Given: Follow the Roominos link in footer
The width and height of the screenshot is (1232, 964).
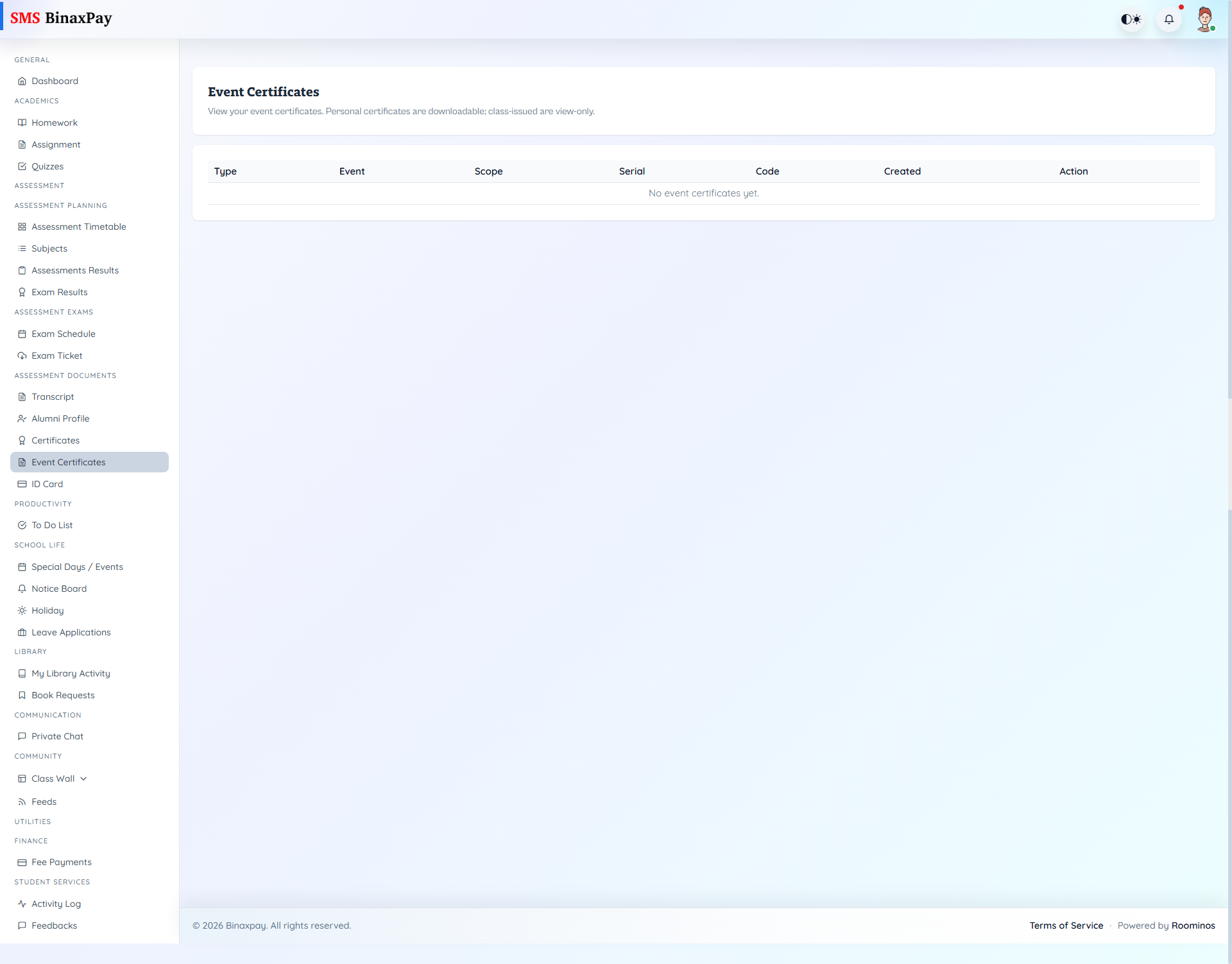Looking at the screenshot, I should 1193,925.
